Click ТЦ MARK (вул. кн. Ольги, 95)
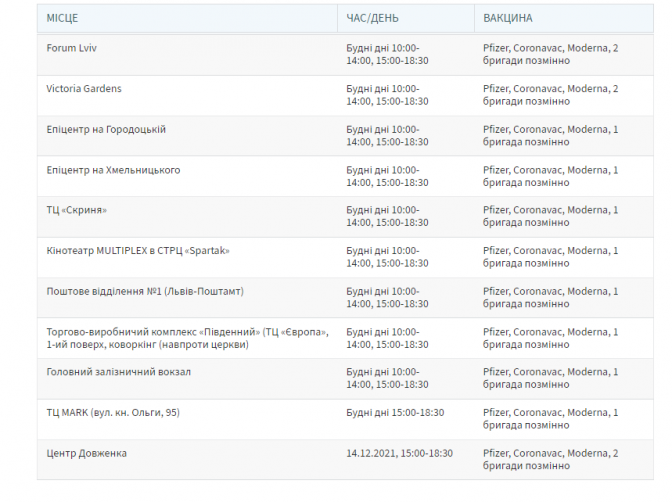The height and width of the screenshot is (502, 672). coord(113,412)
